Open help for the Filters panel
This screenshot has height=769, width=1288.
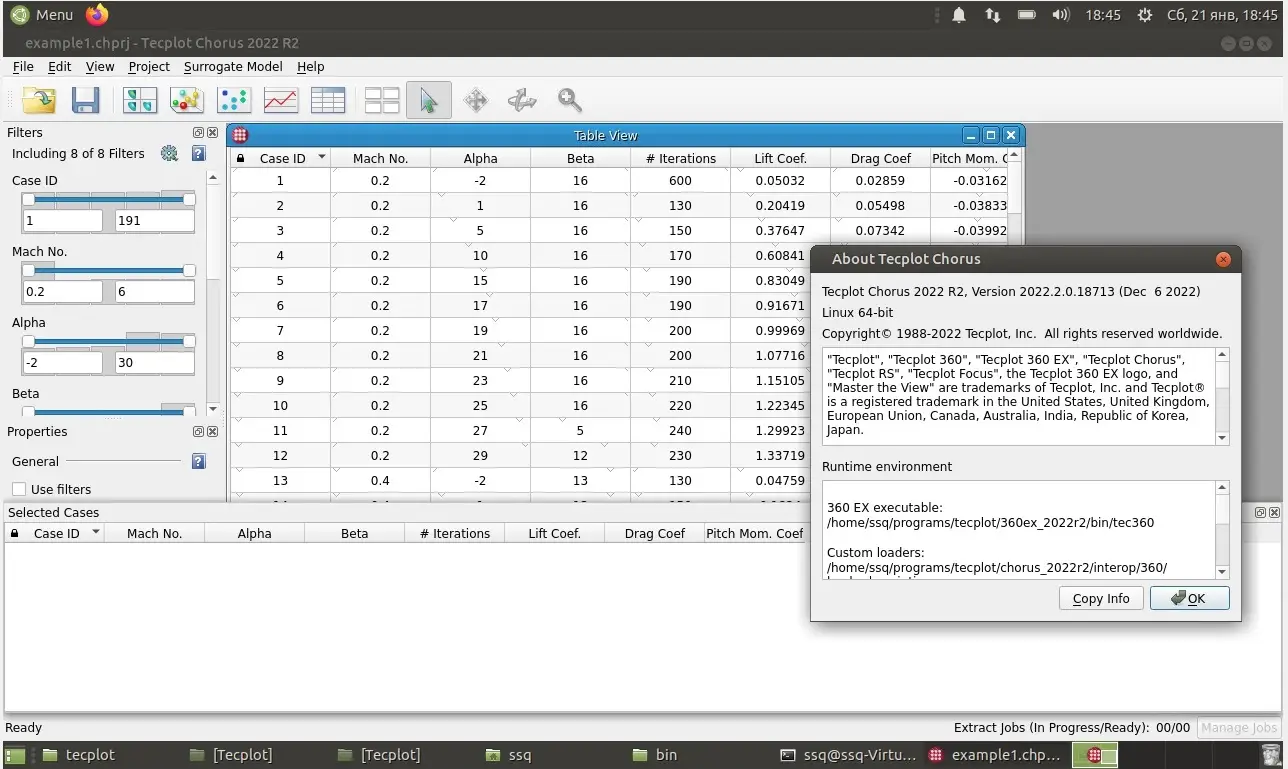pos(198,153)
